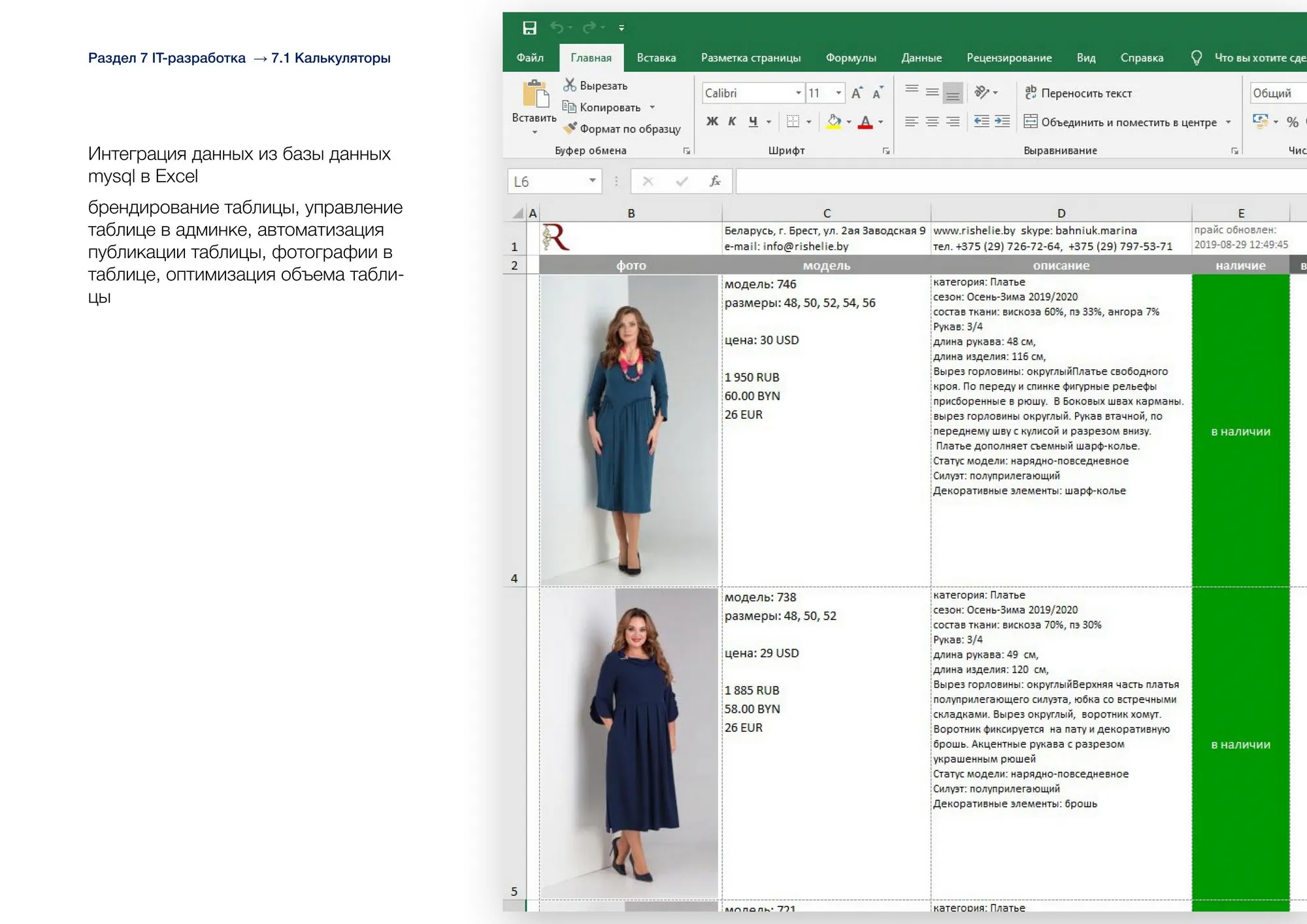
Task: Toggle italic (К) formatting
Action: tap(731, 122)
